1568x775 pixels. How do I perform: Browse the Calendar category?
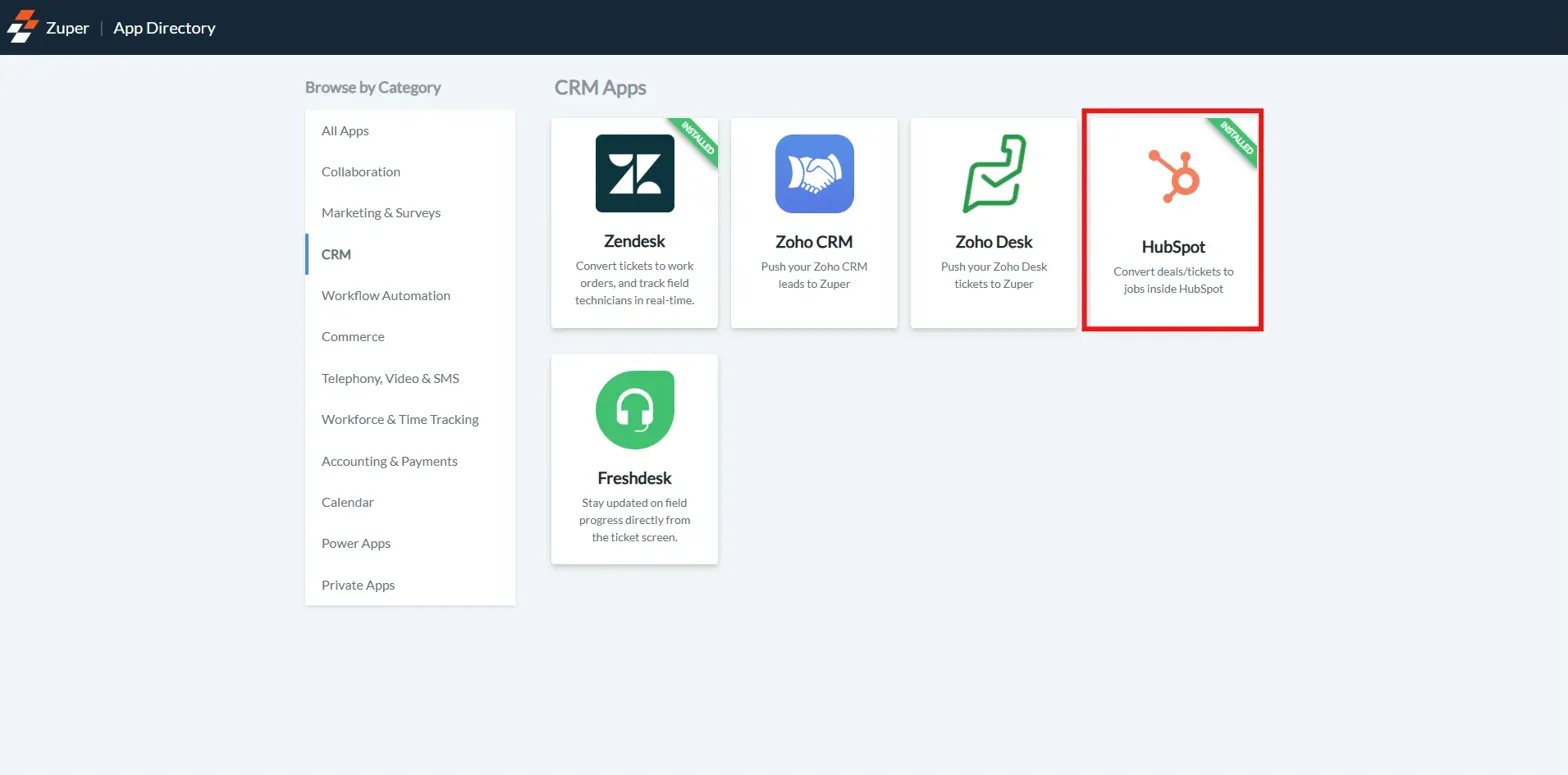(410, 502)
